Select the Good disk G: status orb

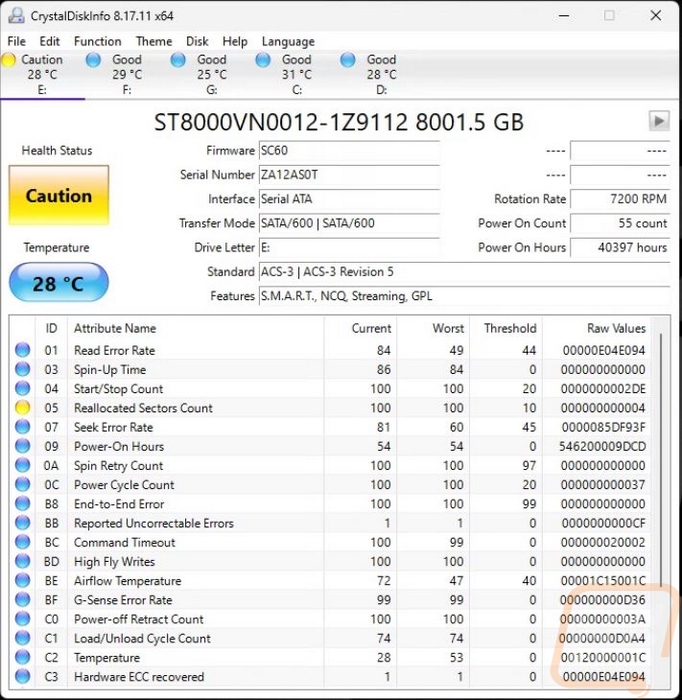178,60
